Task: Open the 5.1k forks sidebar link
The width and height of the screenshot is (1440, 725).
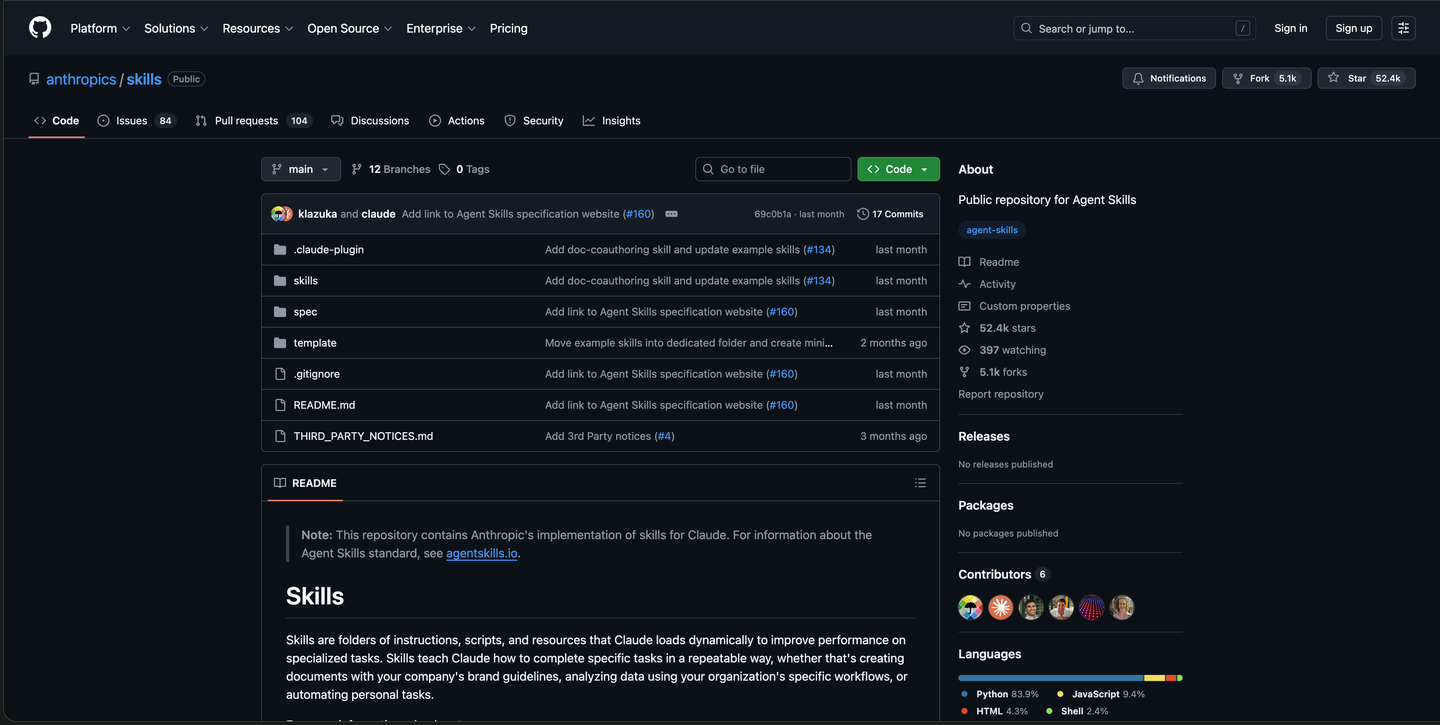Action: pos(993,372)
